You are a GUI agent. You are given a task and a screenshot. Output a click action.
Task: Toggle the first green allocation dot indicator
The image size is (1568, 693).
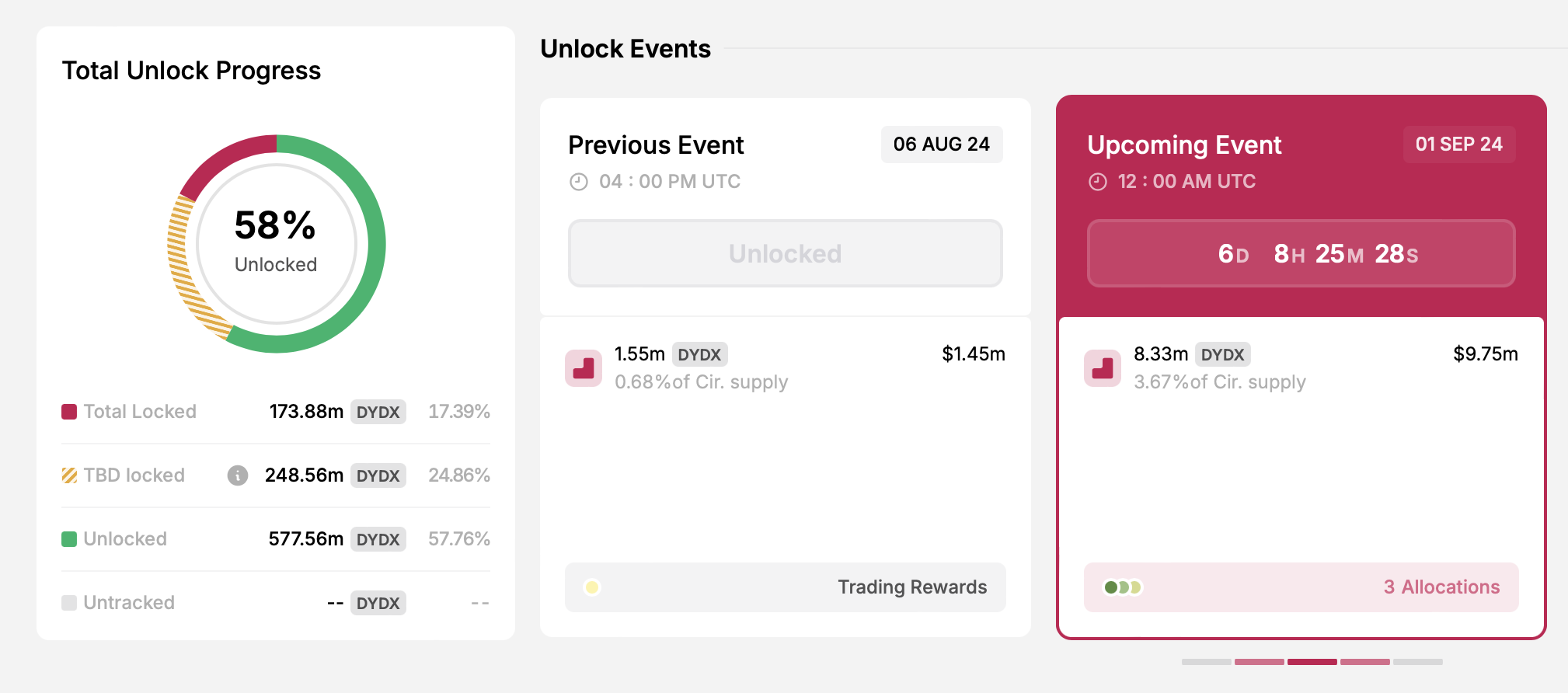pyautogui.click(x=1113, y=588)
